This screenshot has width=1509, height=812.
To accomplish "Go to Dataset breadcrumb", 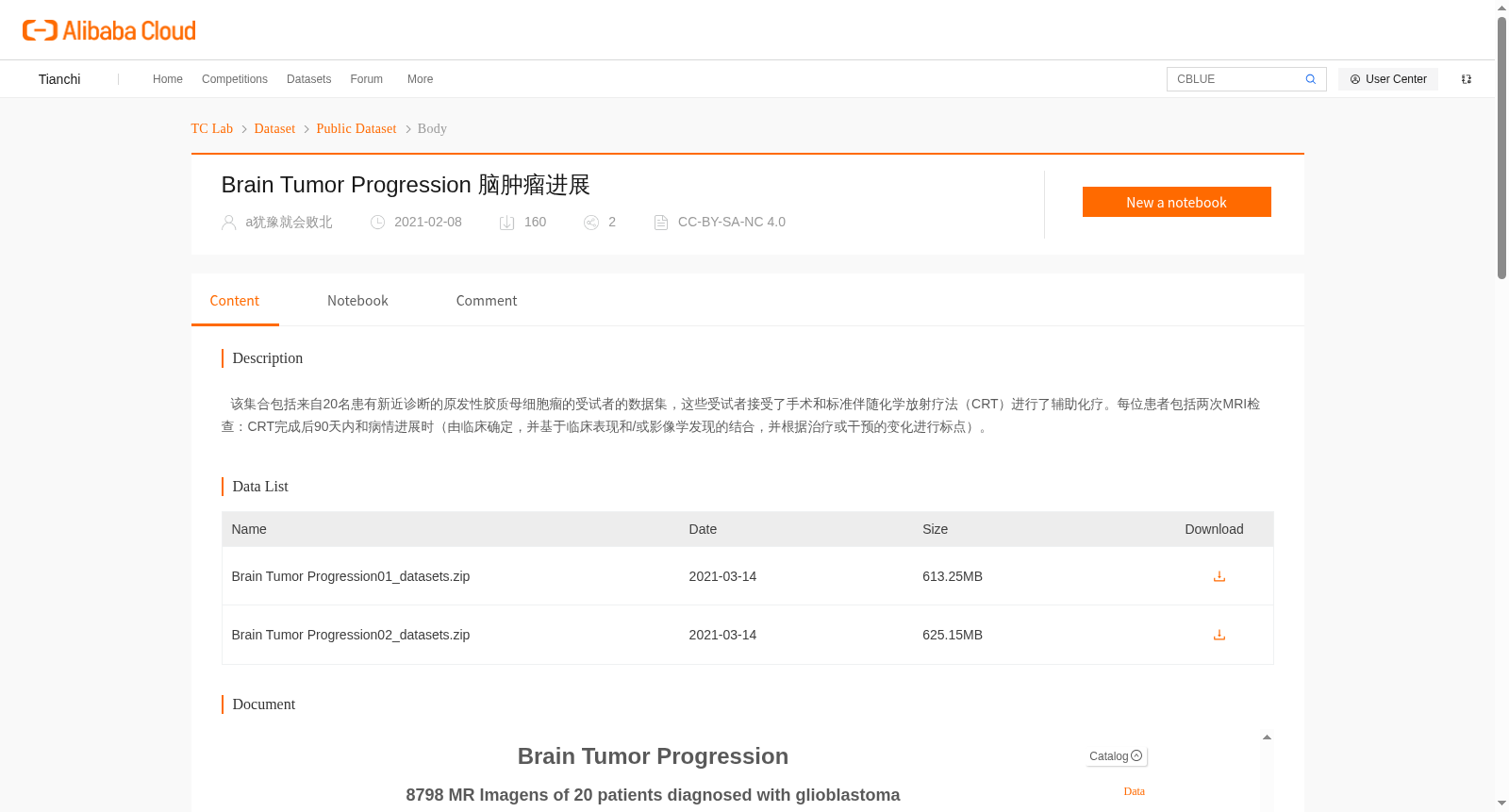I will coord(274,128).
